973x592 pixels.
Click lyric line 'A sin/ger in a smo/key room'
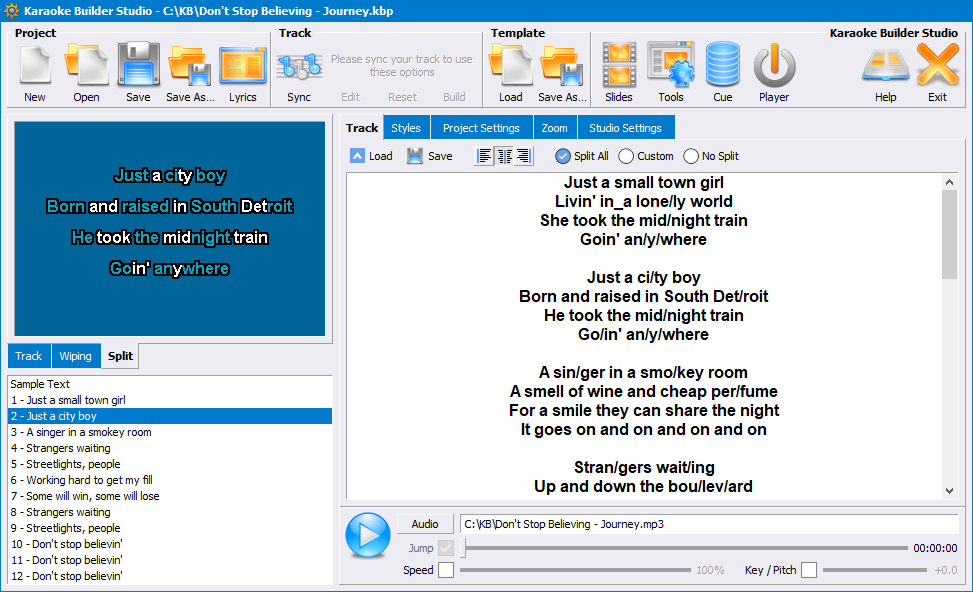[643, 372]
